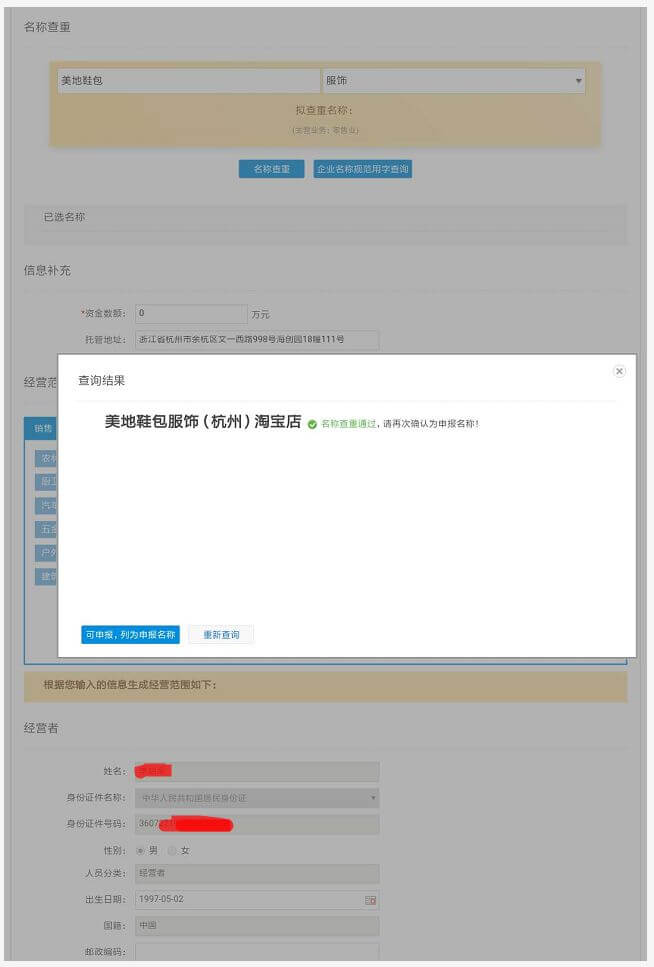This screenshot has width=654, height=967.
Task: Click the 重新查询 button
Action: 221,635
